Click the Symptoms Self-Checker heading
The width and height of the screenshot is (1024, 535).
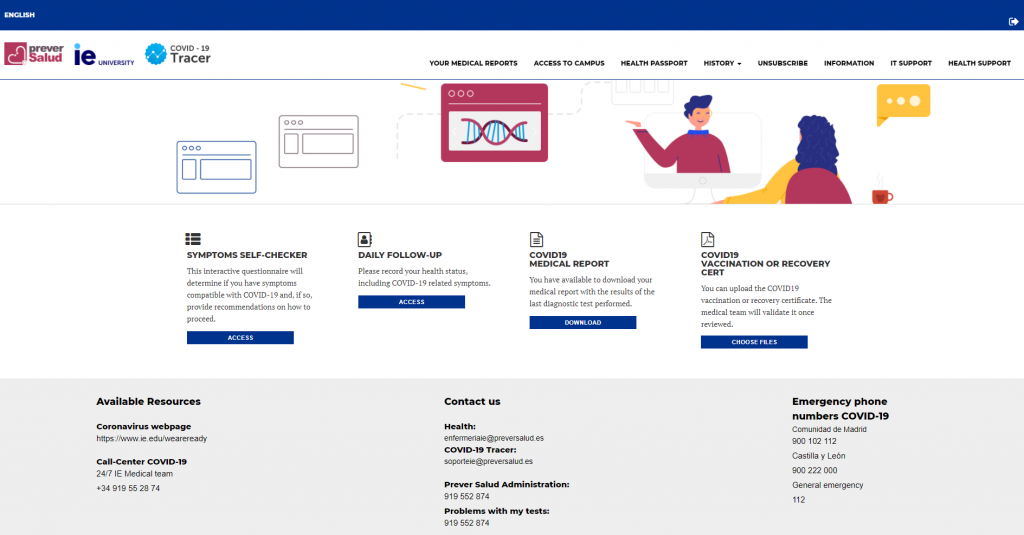tap(247, 255)
